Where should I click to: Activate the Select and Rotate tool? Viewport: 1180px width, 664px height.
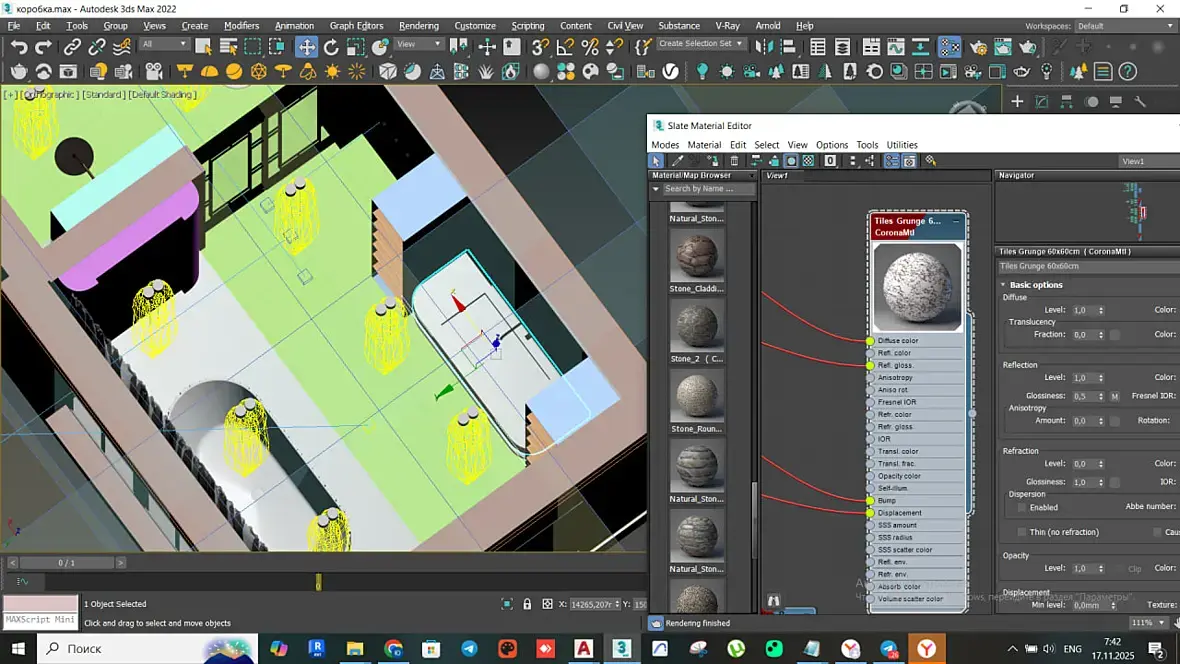331,47
